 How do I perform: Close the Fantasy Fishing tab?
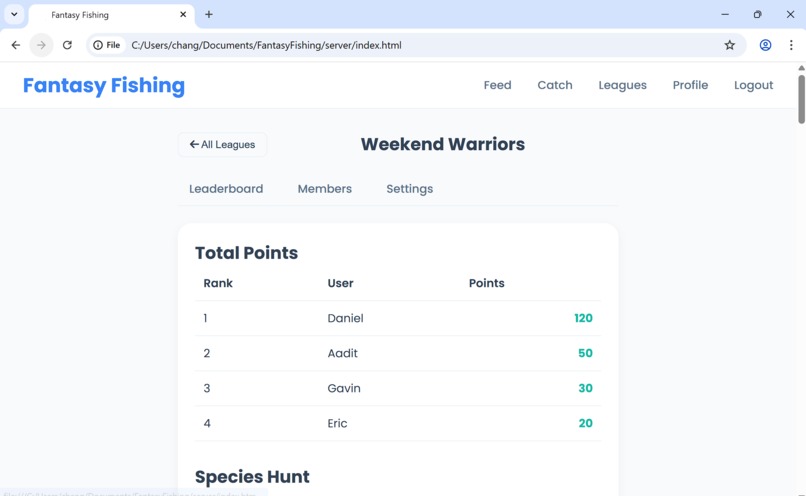(x=183, y=14)
